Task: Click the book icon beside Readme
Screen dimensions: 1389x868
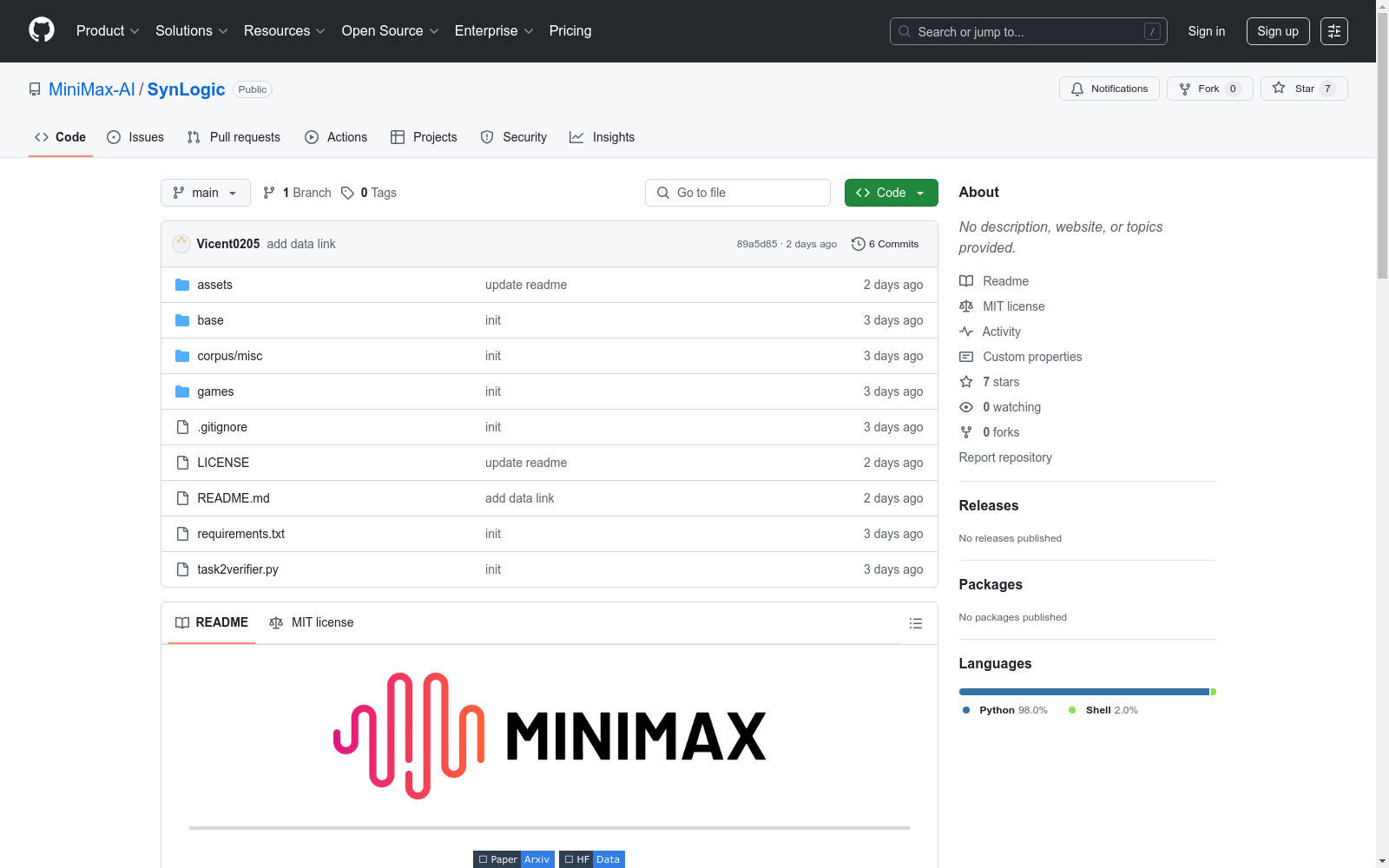Action: (x=966, y=281)
